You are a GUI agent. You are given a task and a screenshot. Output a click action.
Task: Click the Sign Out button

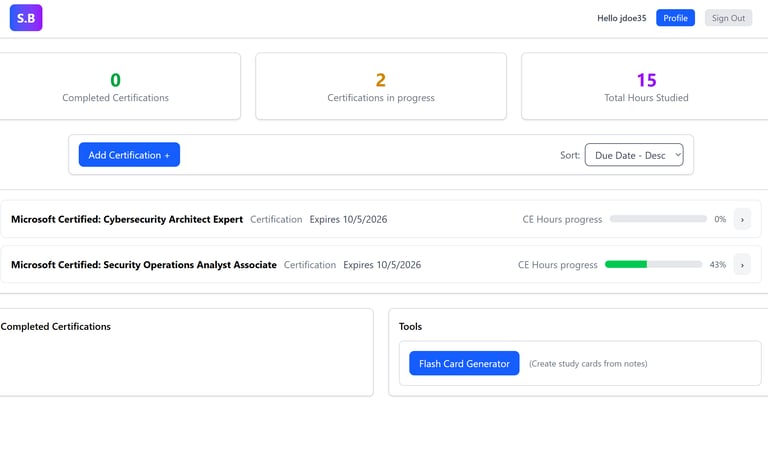click(728, 18)
